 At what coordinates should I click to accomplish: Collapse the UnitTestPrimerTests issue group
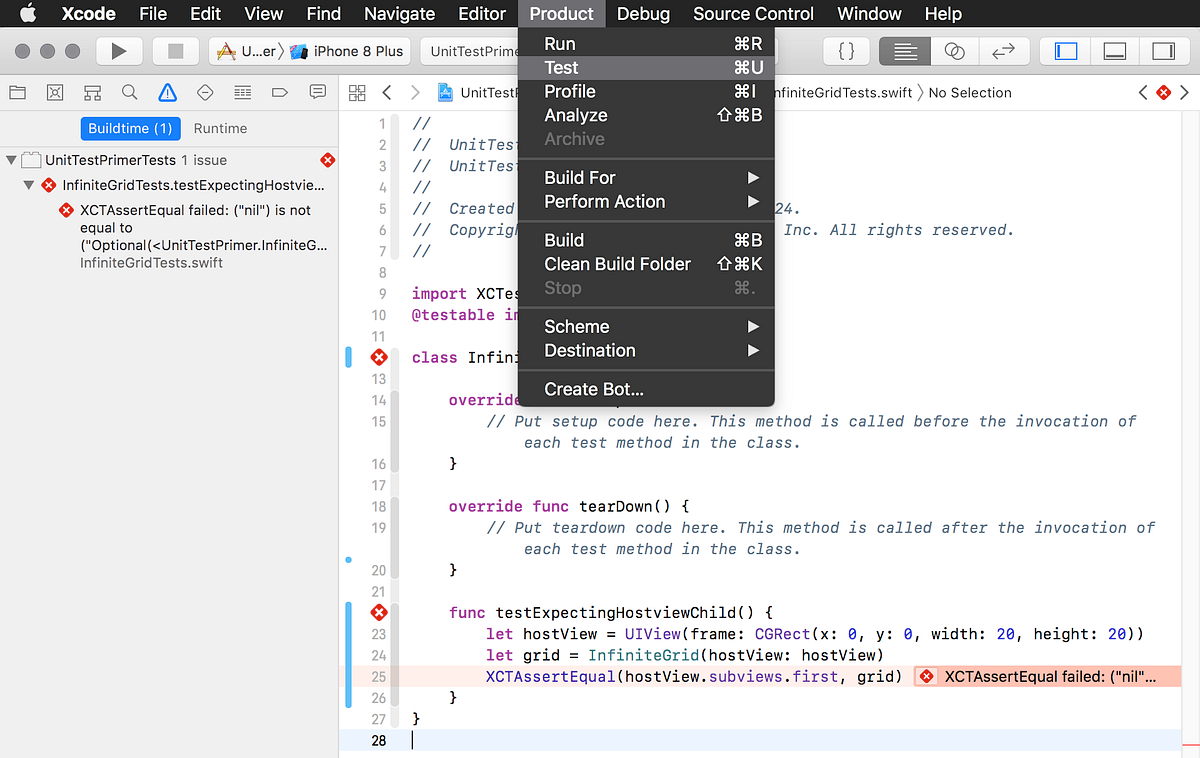coord(10,160)
